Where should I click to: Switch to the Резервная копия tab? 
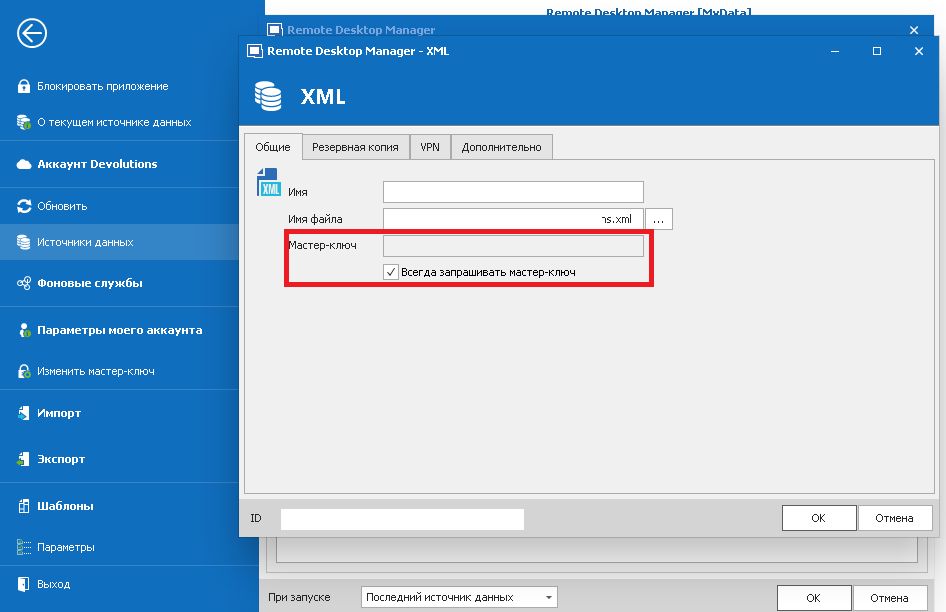[355, 147]
